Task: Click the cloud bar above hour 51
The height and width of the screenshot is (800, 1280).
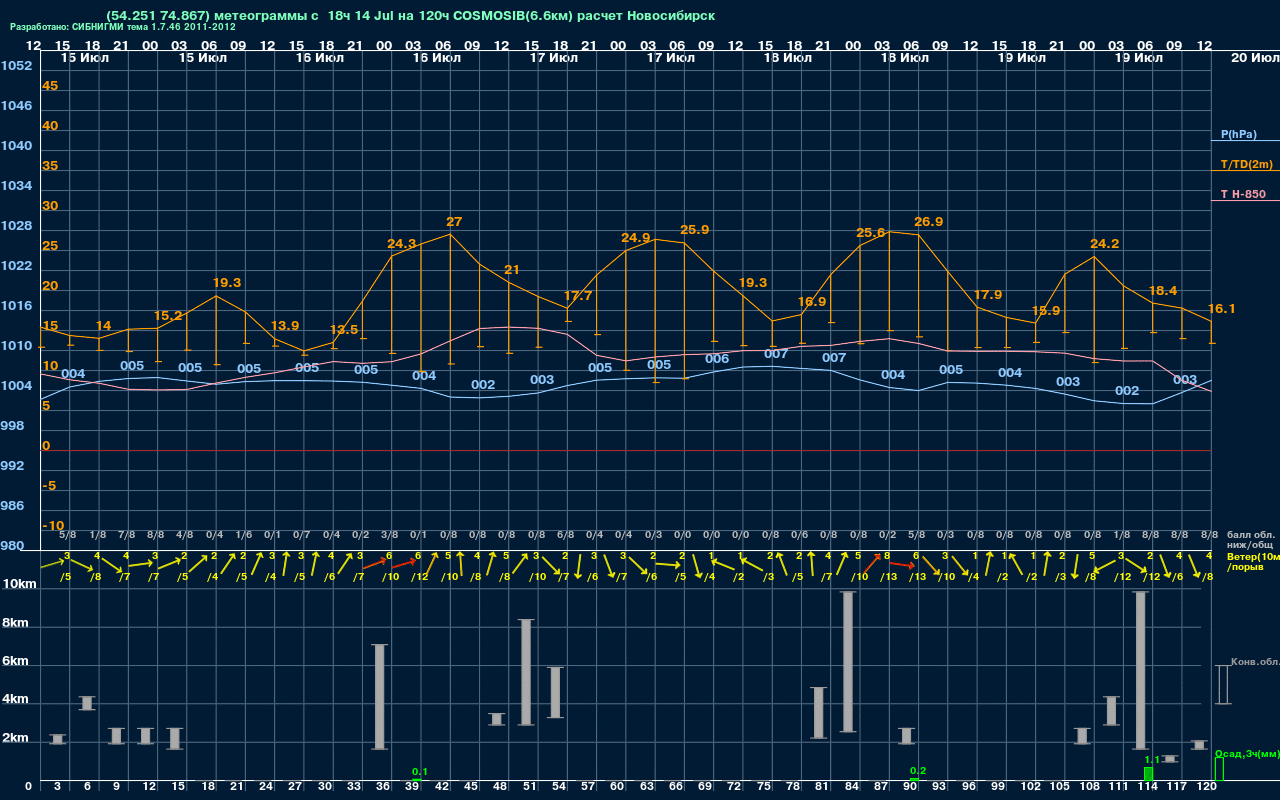Action: point(526,672)
